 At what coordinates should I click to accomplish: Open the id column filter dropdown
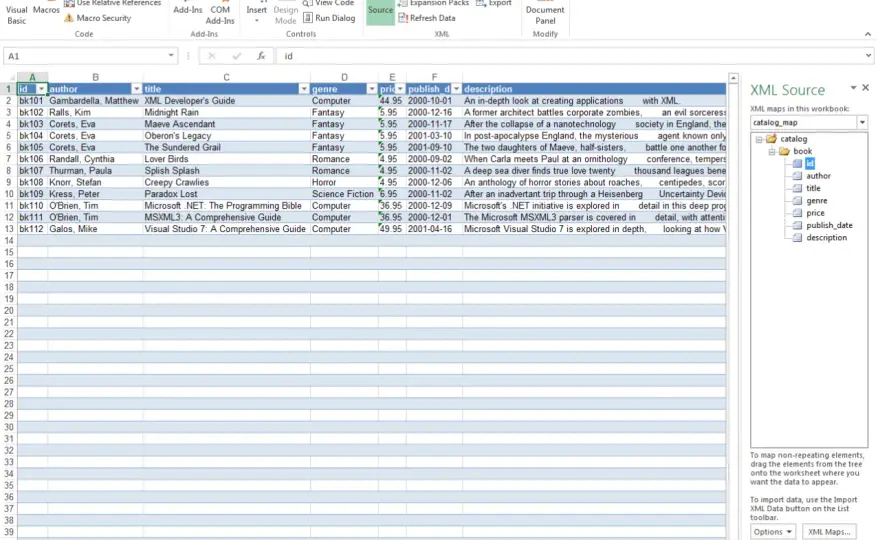41,89
